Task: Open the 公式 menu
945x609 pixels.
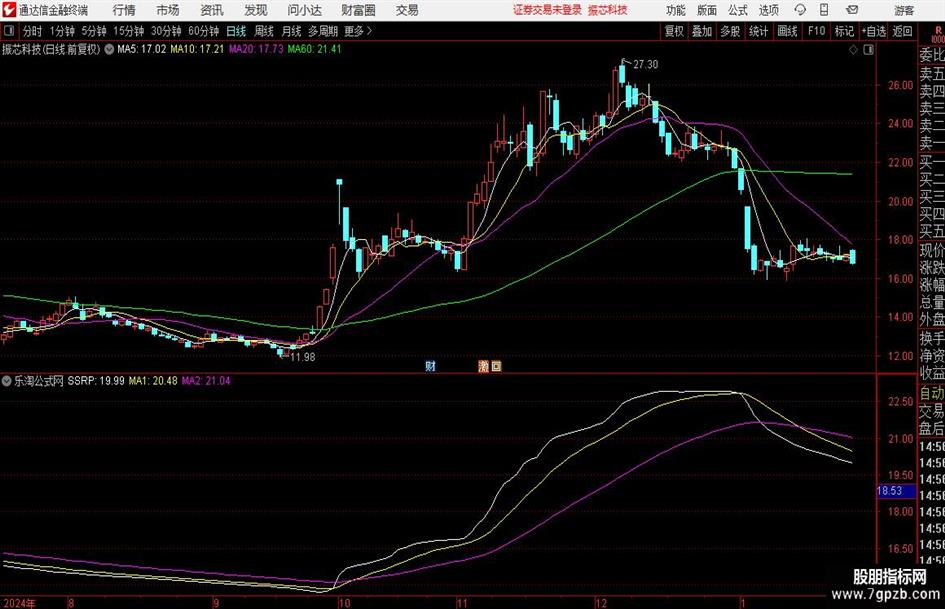Action: [x=738, y=10]
